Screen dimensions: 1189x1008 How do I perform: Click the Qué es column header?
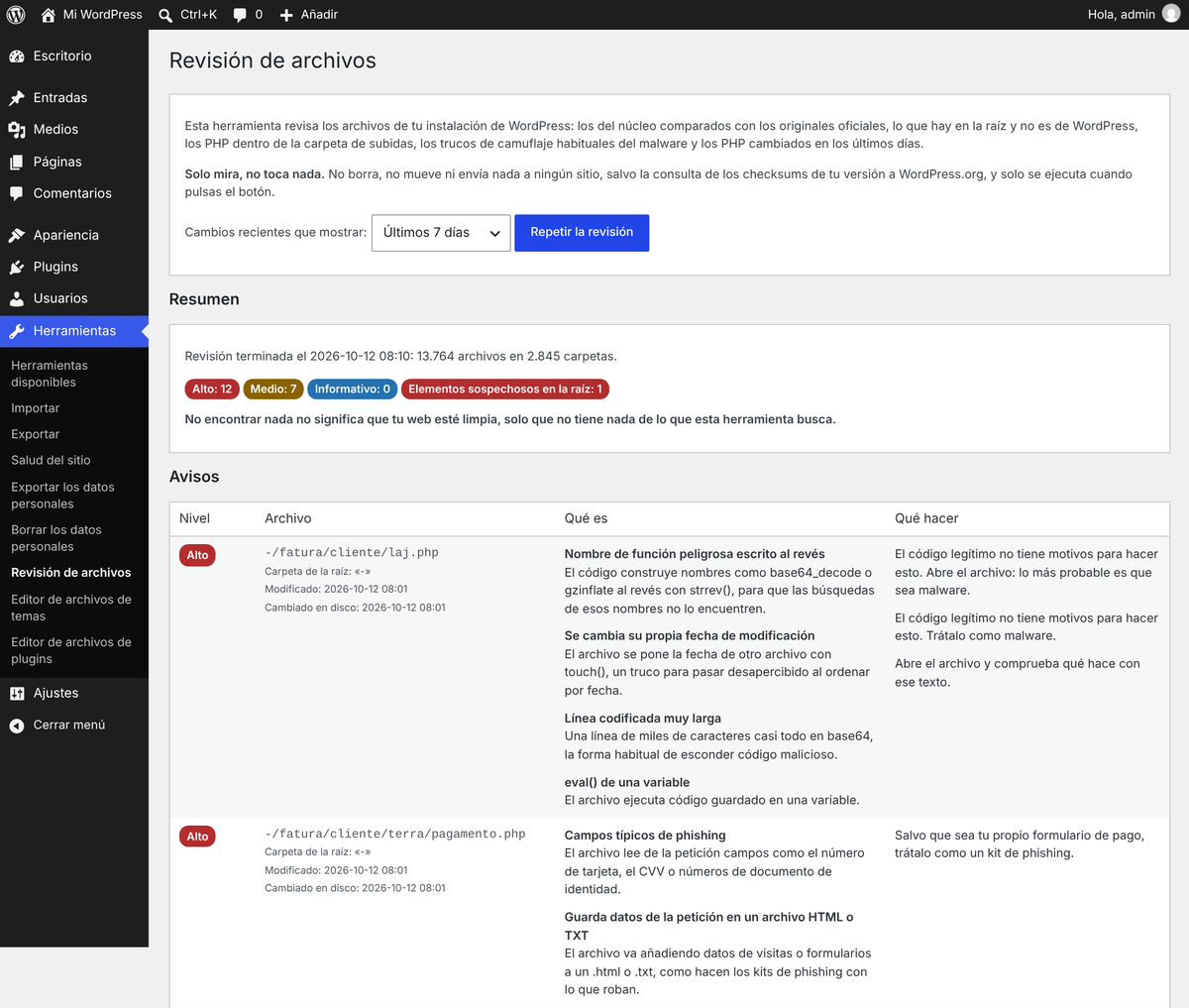point(587,518)
